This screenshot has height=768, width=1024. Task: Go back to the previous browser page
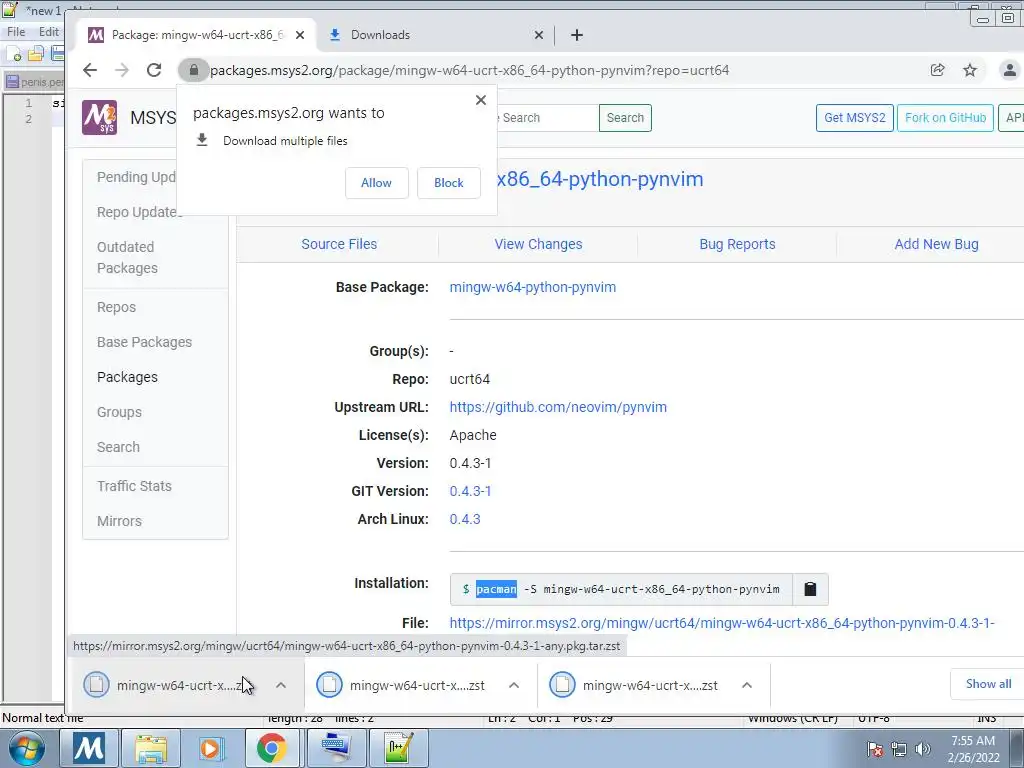pos(90,70)
